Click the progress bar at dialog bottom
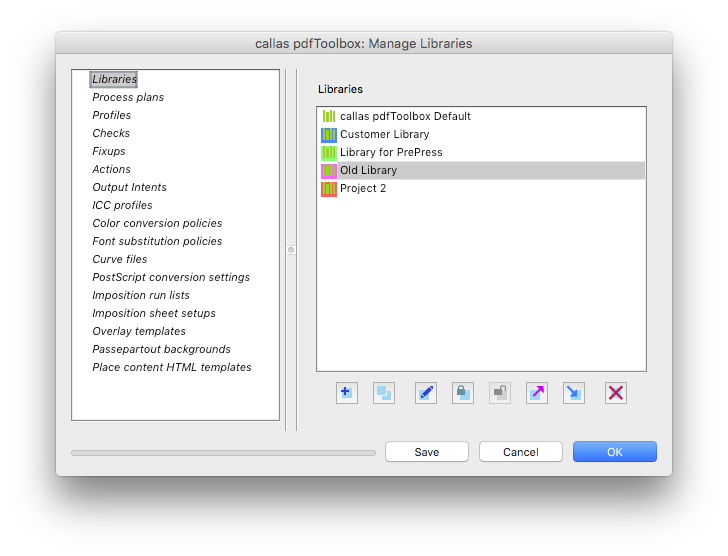 tap(223, 453)
